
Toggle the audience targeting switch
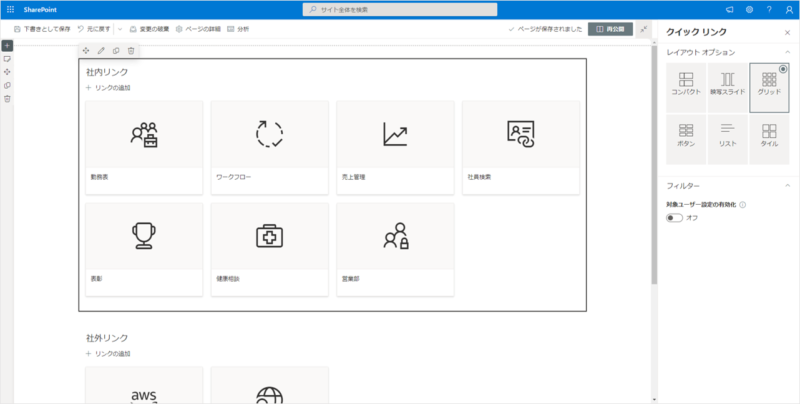[x=675, y=218]
